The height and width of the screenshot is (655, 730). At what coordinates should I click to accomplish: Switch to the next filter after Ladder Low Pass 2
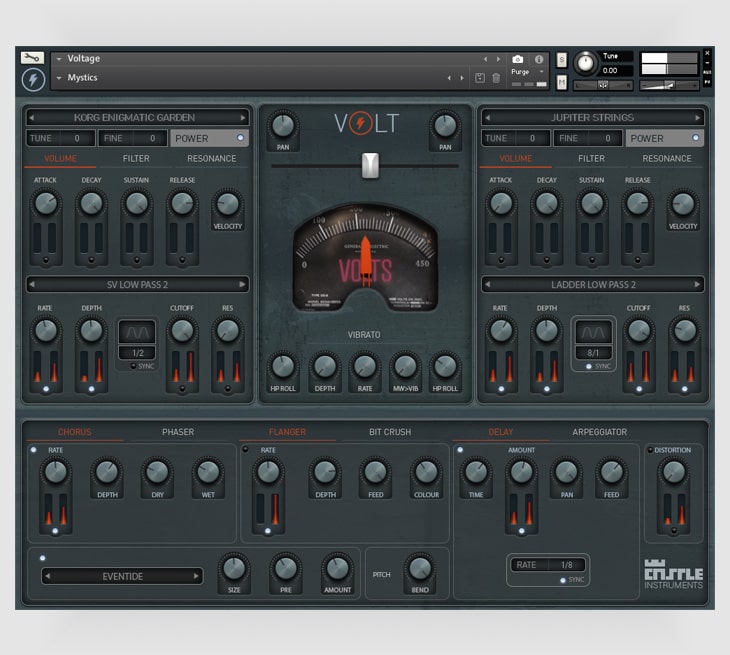(697, 284)
